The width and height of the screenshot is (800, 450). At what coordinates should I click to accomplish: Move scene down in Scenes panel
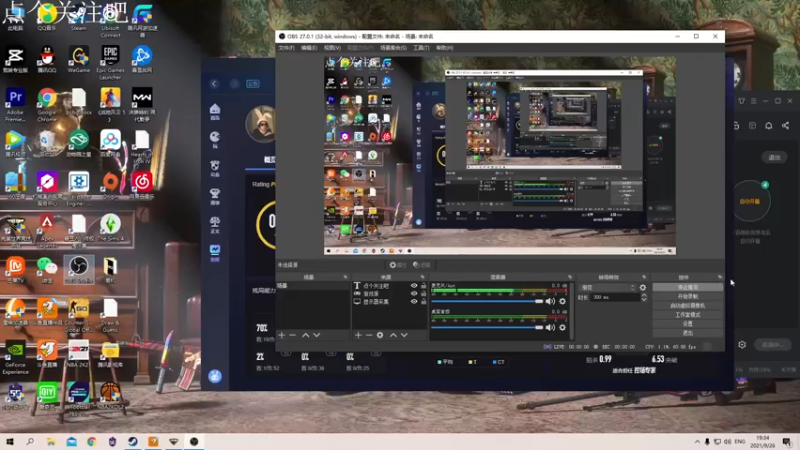(x=316, y=335)
